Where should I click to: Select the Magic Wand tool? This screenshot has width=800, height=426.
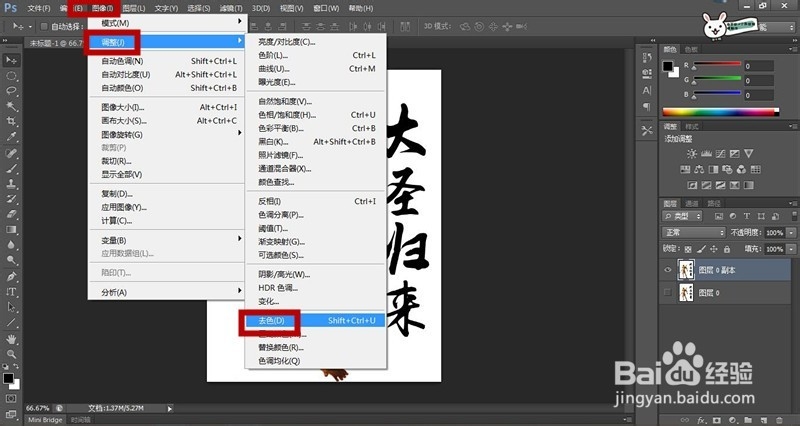tap(11, 107)
